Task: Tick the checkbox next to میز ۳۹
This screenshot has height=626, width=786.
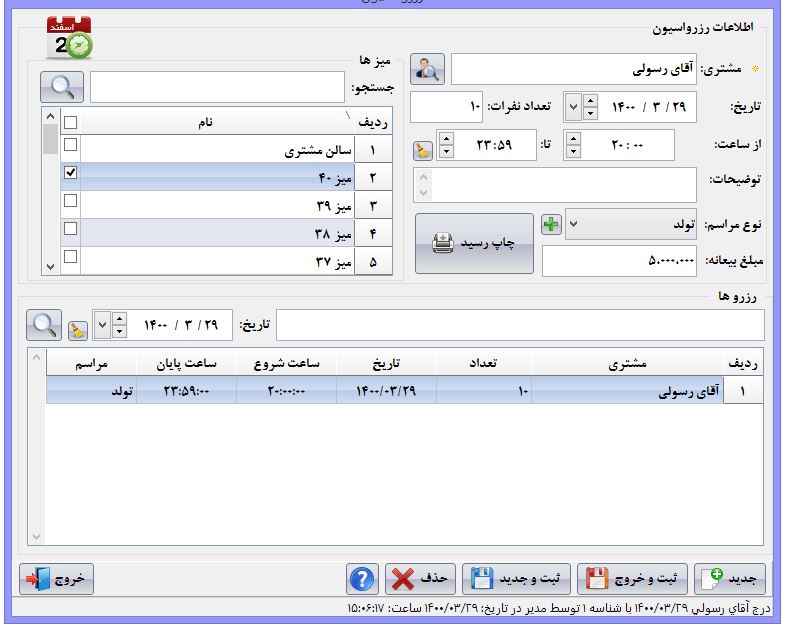Action: (x=70, y=201)
